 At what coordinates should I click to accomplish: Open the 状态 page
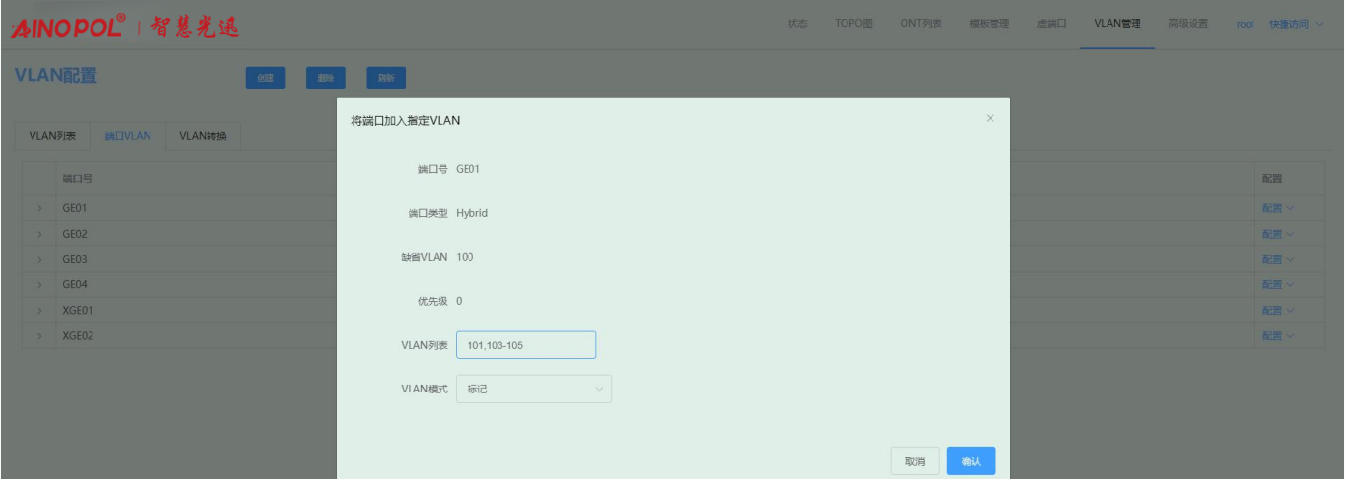[797, 24]
